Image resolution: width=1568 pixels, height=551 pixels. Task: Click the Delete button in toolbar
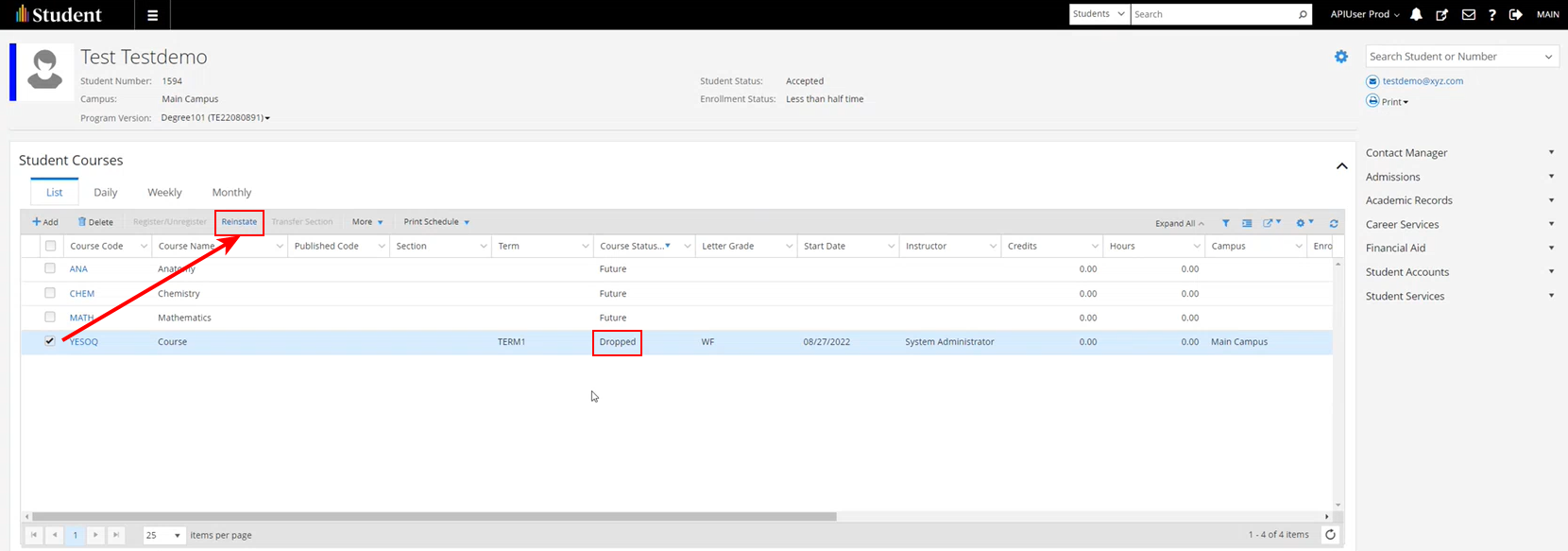tap(95, 222)
